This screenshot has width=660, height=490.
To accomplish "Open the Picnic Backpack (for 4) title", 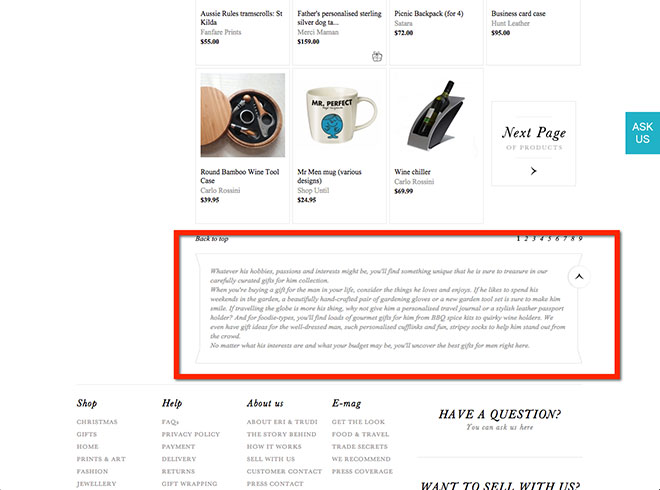I will (x=429, y=13).
